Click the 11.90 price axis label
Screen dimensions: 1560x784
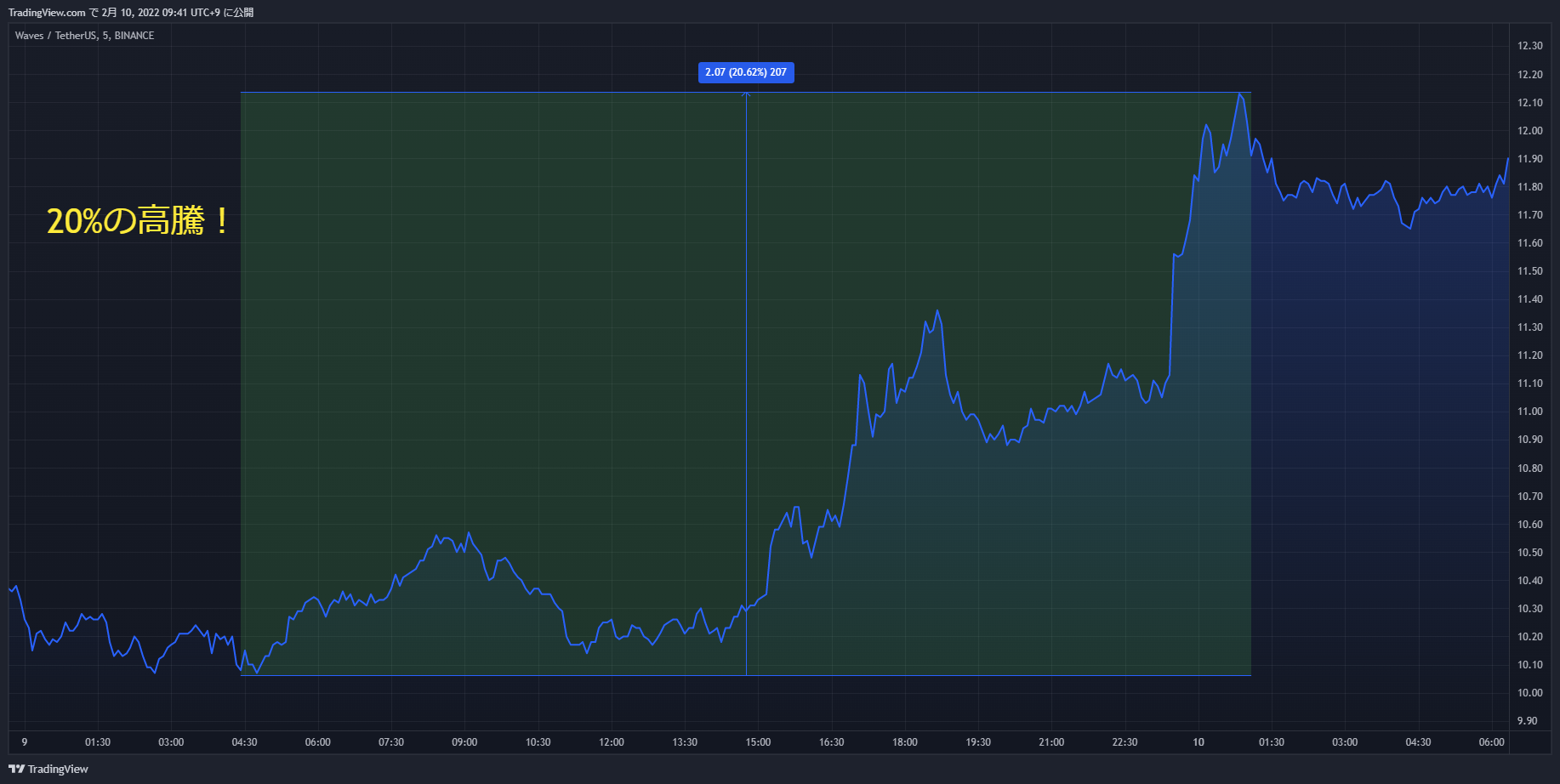click(1529, 159)
